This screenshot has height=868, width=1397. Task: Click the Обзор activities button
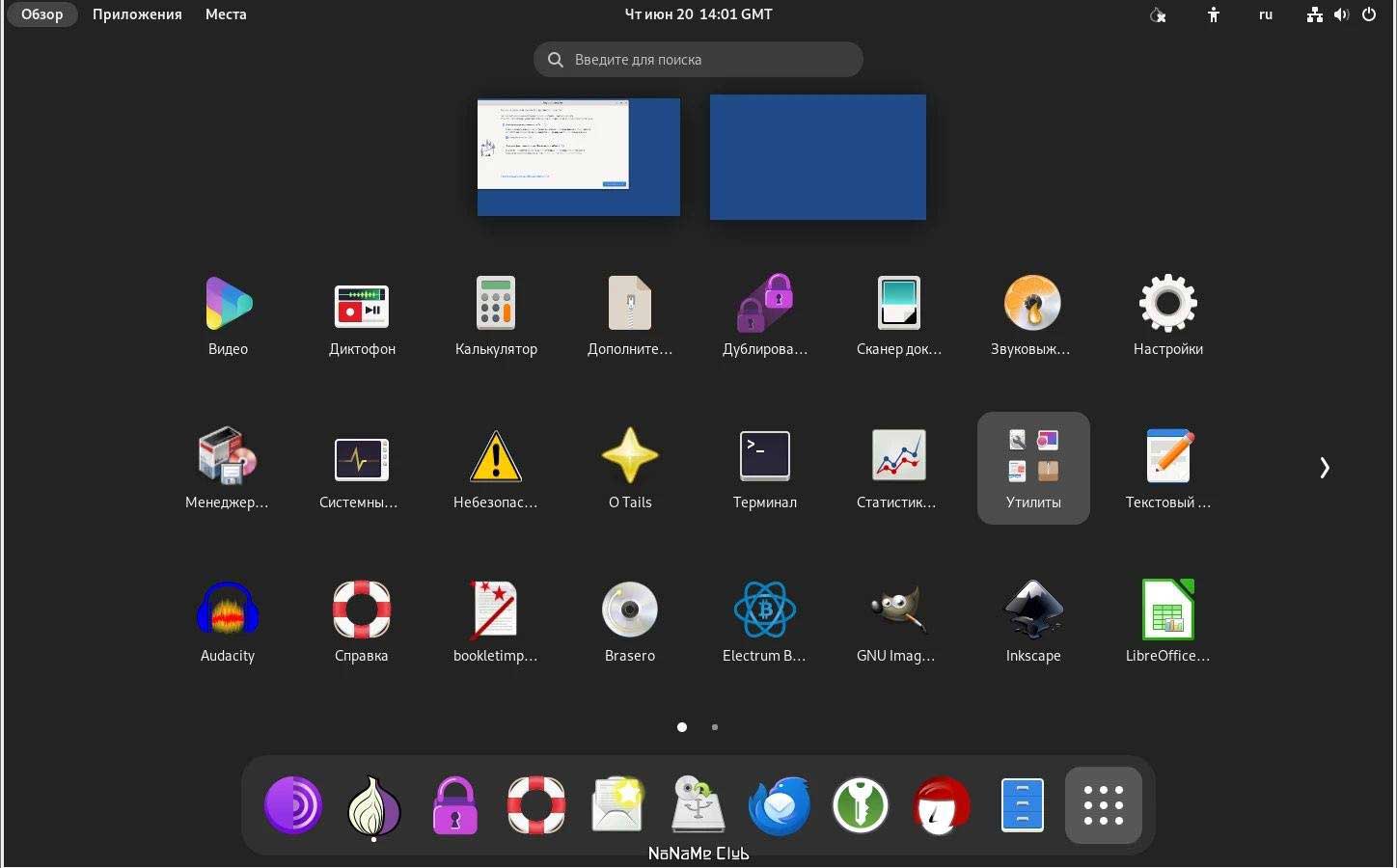click(x=42, y=14)
